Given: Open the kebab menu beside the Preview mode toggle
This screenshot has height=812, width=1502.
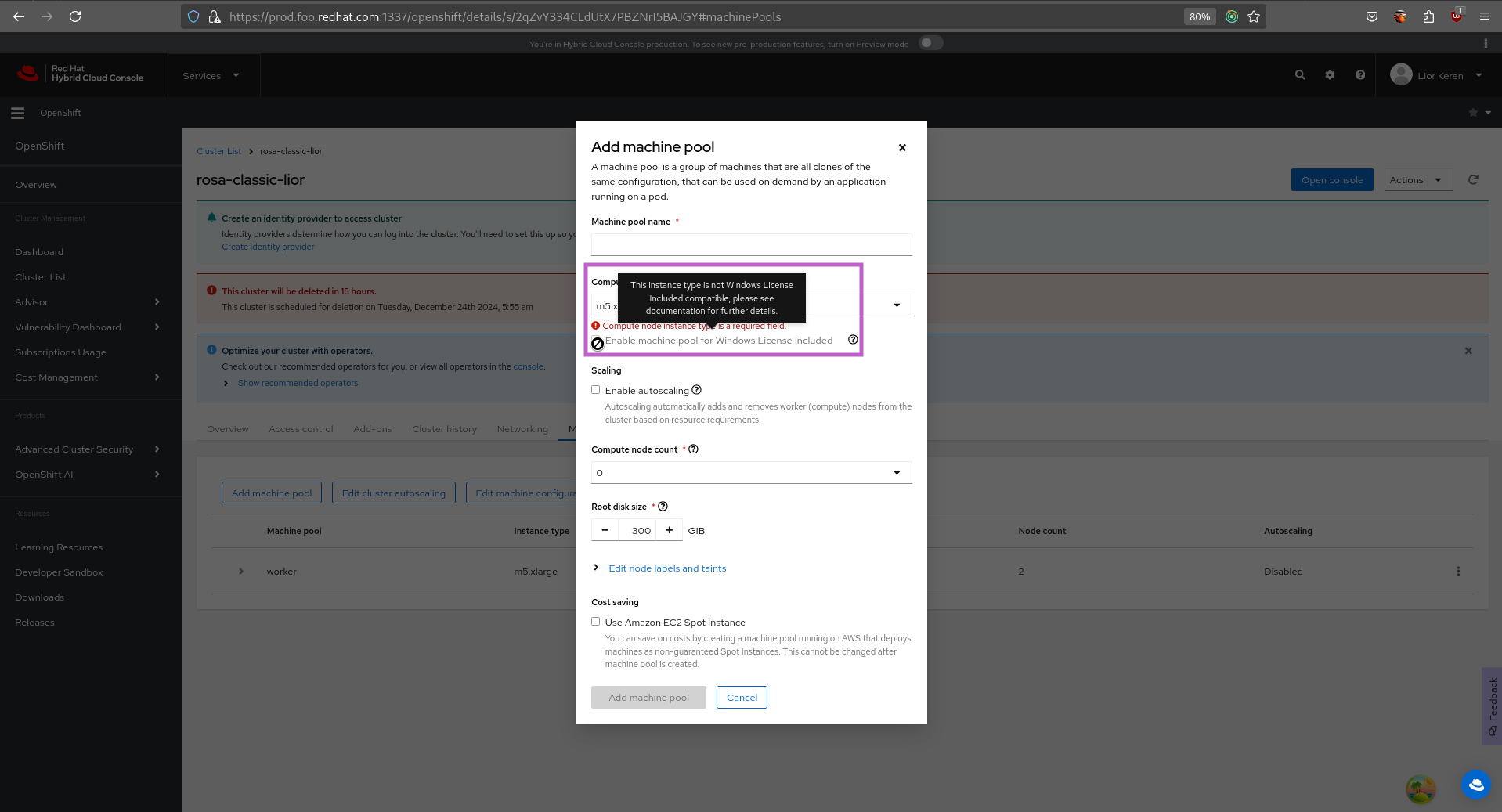Looking at the screenshot, I should (1486, 44).
